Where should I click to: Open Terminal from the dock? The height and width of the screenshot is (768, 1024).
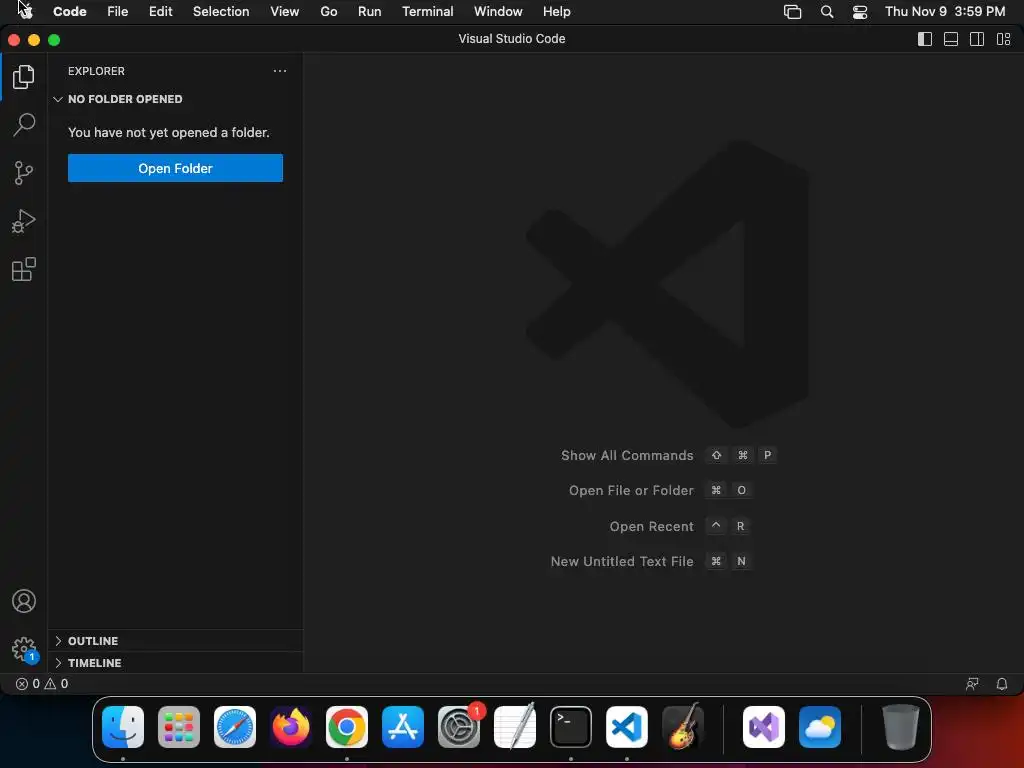pos(571,727)
